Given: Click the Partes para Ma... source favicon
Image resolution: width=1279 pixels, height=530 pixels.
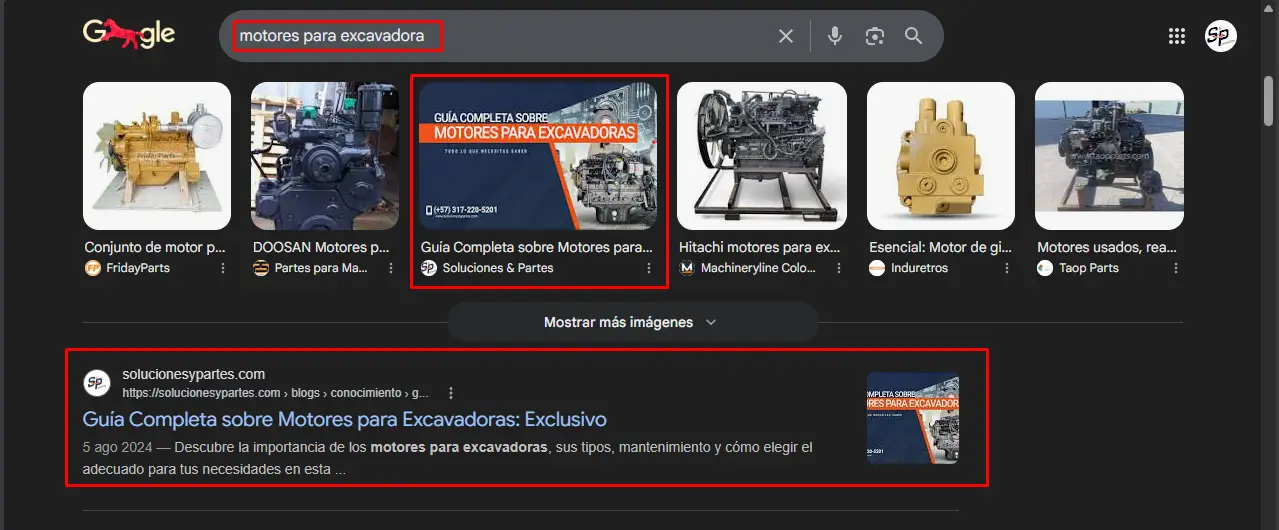Looking at the screenshot, I should [x=261, y=268].
